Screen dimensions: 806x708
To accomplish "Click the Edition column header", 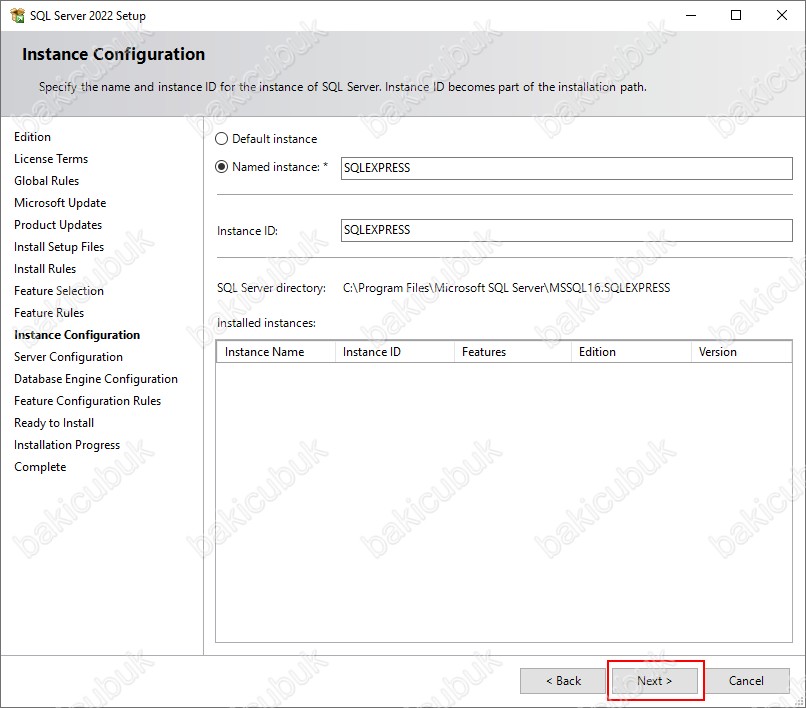I will (631, 352).
